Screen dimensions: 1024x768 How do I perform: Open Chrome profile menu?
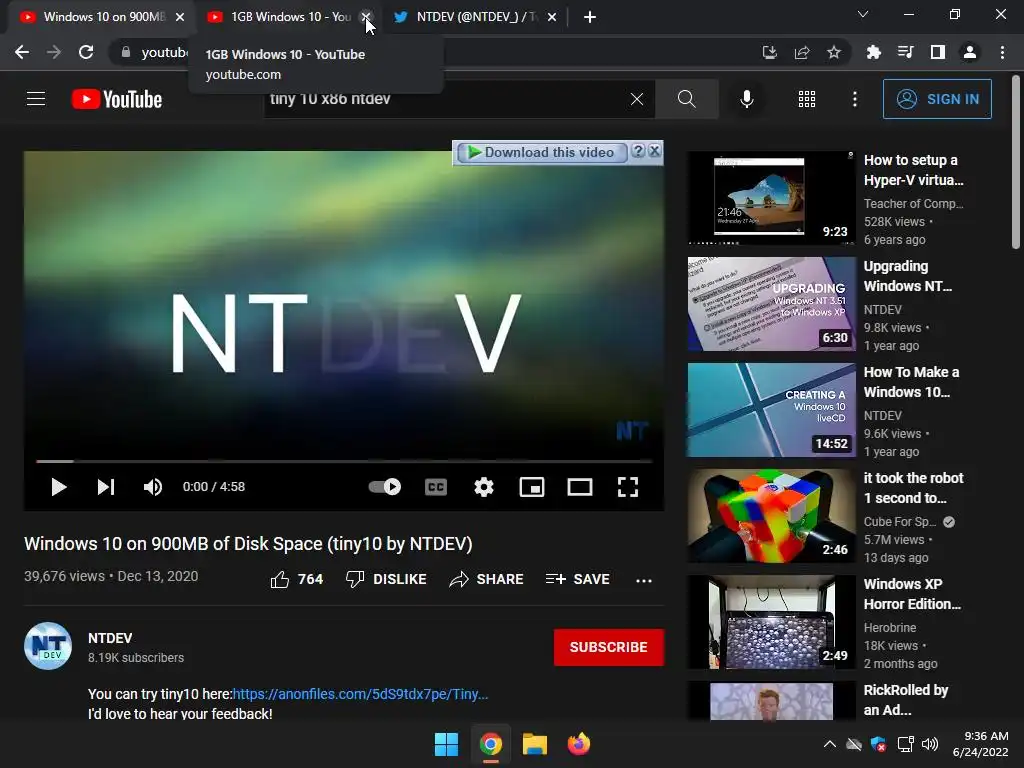click(970, 52)
